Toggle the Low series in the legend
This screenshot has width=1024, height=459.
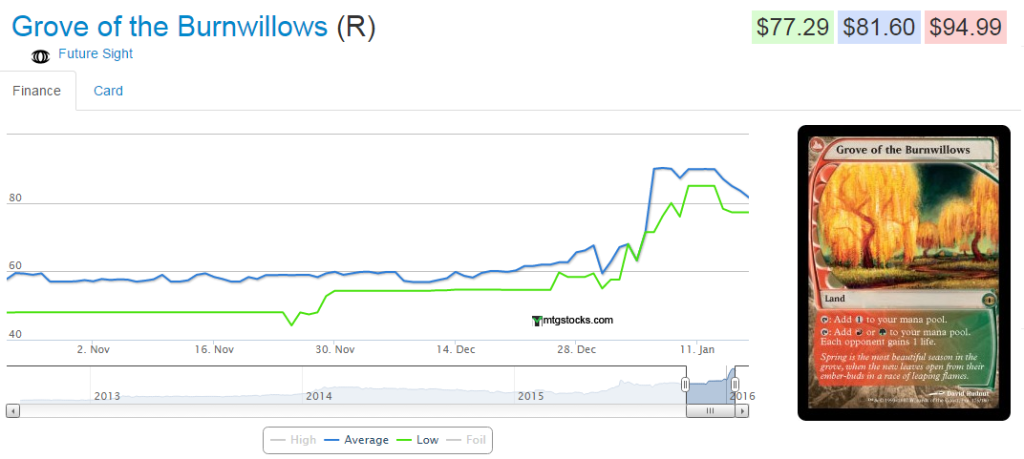pos(417,440)
